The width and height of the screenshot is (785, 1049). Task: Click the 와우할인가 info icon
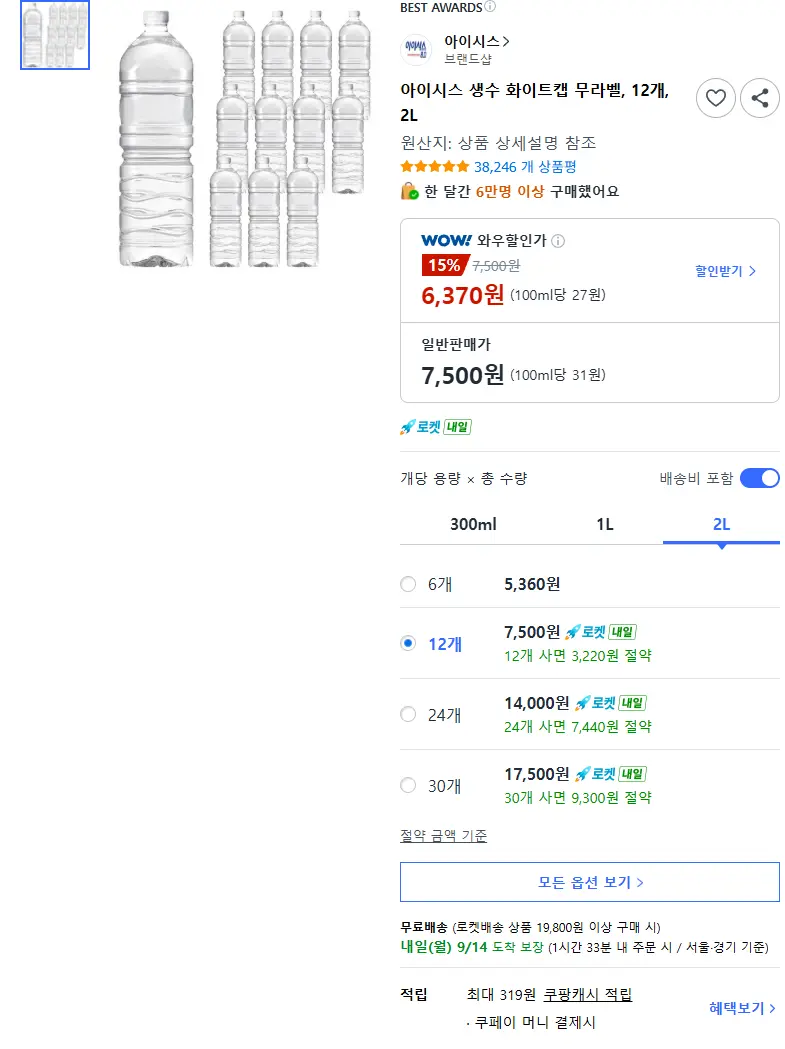pyautogui.click(x=558, y=241)
